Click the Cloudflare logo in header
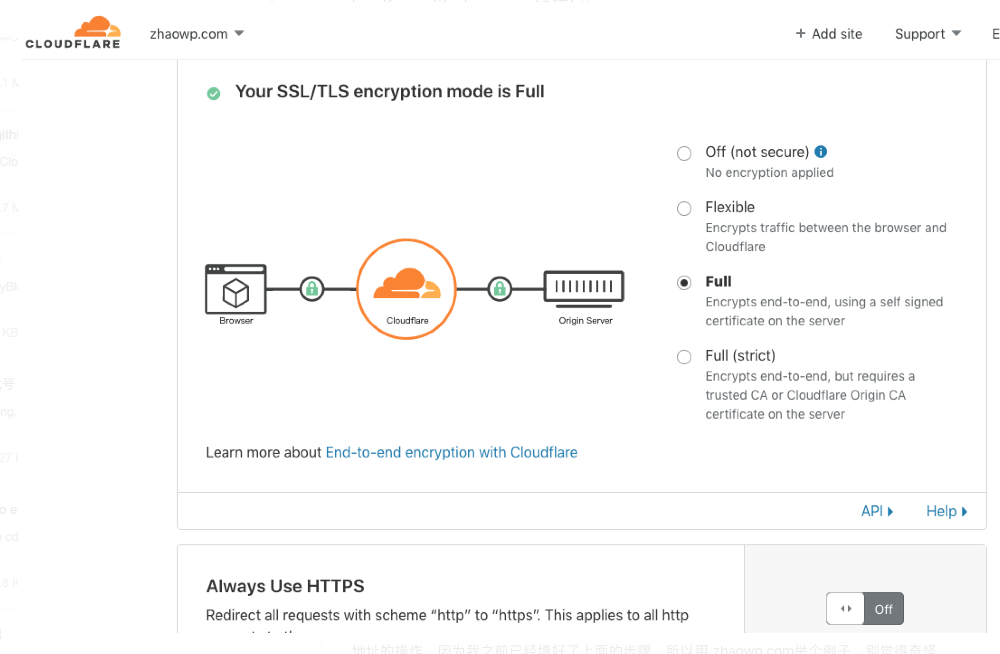This screenshot has width=1000, height=654. [72, 32]
